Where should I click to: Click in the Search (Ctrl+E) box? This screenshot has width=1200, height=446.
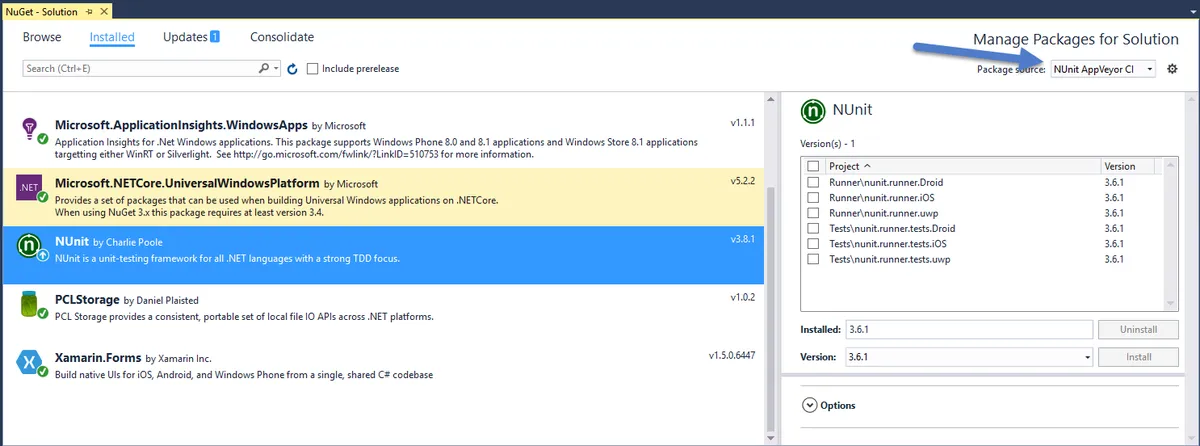[x=140, y=69]
